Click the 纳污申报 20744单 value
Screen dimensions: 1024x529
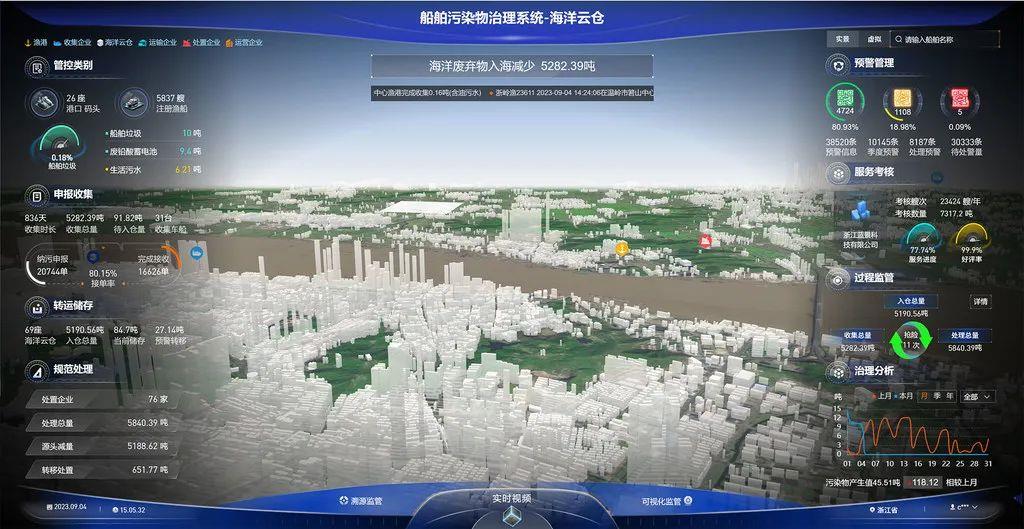(52, 265)
